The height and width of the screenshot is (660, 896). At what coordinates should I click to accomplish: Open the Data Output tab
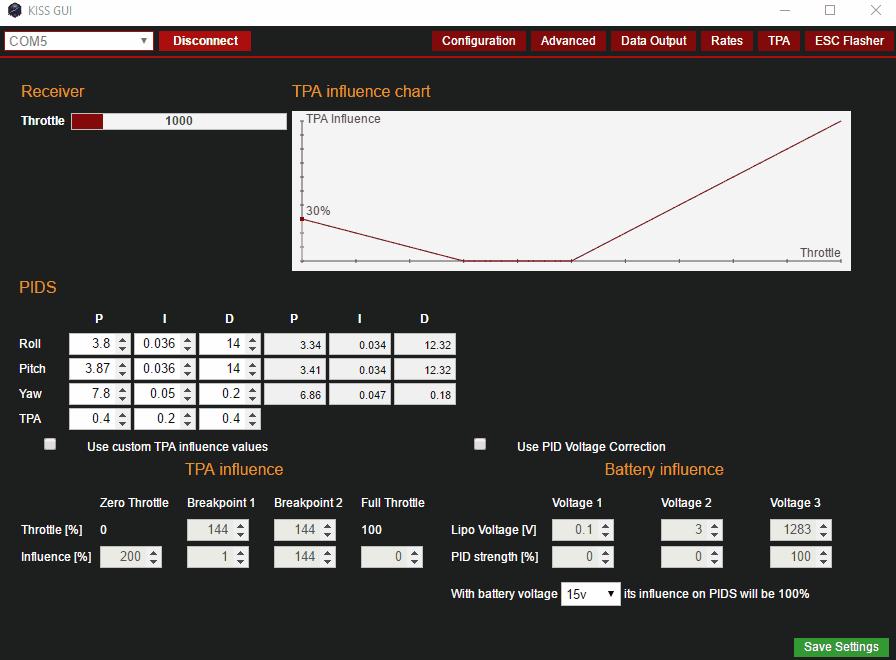pos(653,41)
